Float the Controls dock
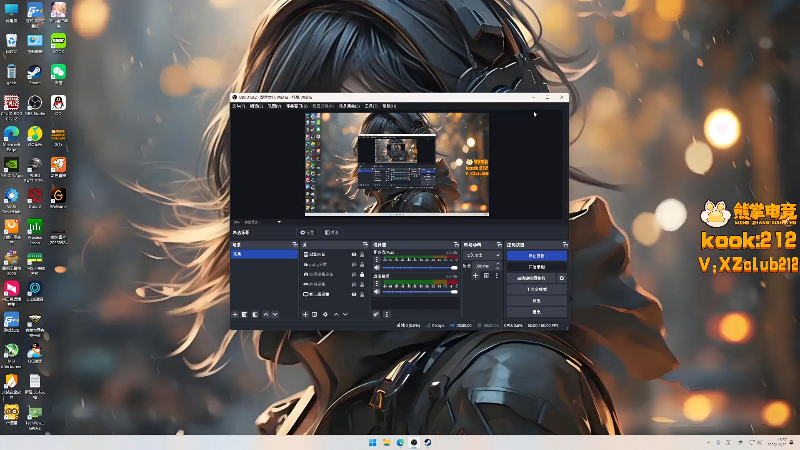 [x=565, y=245]
